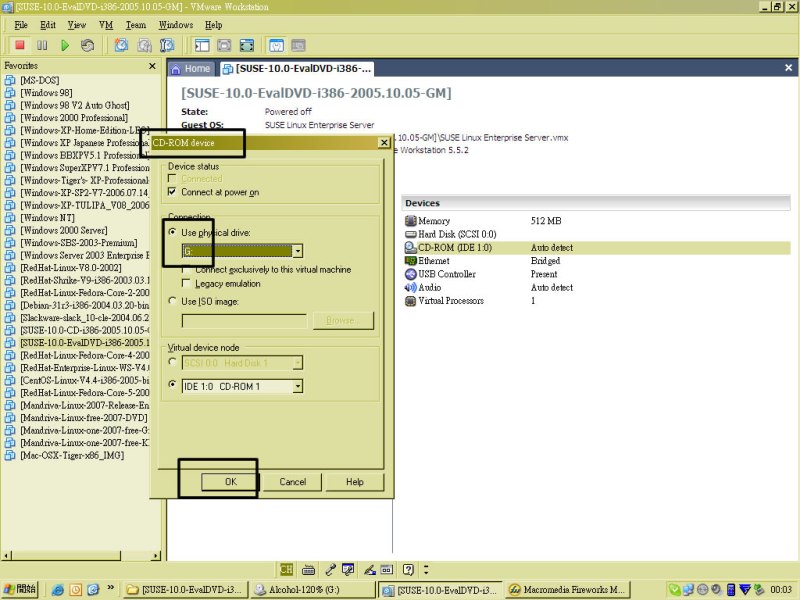Click the Favorites scrollbar right arrow
The image size is (800, 600).
pos(156,555)
